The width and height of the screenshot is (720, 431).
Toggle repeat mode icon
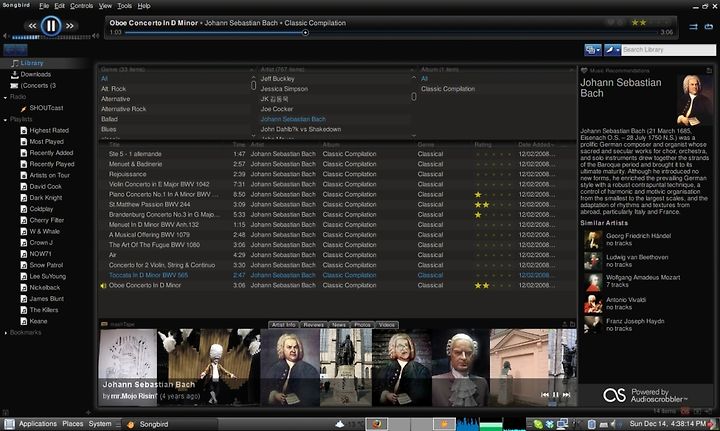pos(709,27)
